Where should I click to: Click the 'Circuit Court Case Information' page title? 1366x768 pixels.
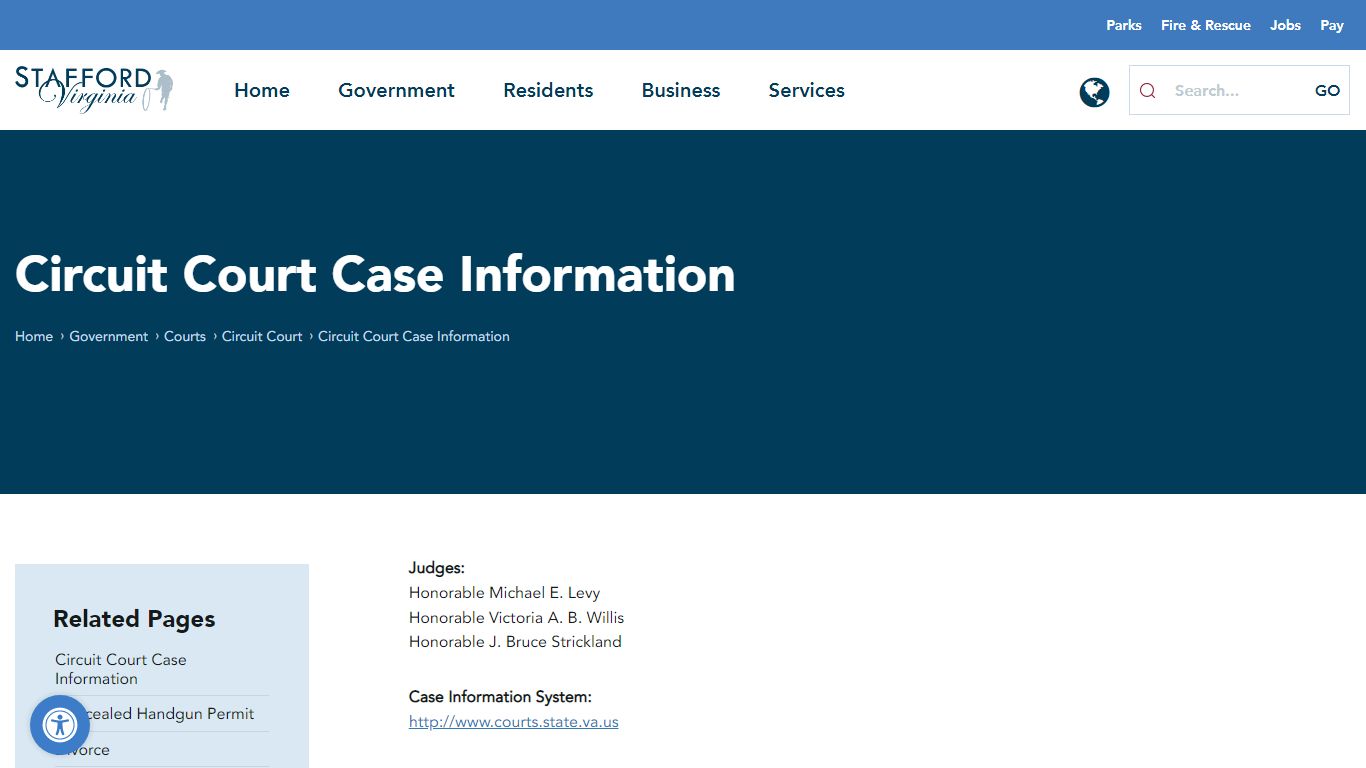click(x=375, y=274)
